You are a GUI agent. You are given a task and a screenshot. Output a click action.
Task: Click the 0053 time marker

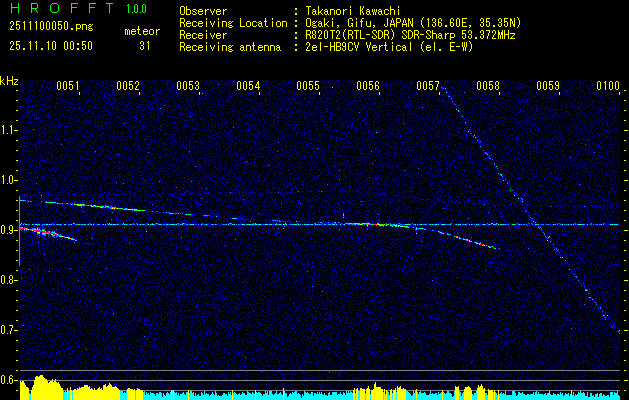(x=188, y=85)
